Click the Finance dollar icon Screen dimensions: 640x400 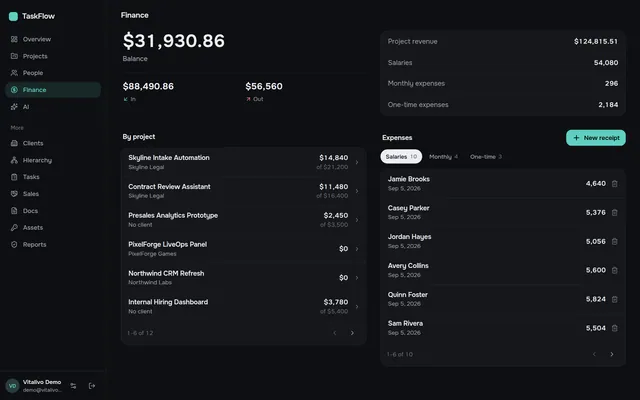pyautogui.click(x=14, y=90)
